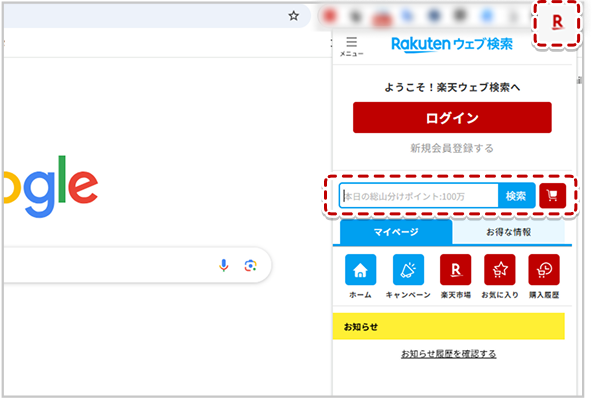Image resolution: width=592 pixels, height=398 pixels.
Task: Open the hamburger メニュー in Rakuten panel
Action: click(352, 46)
